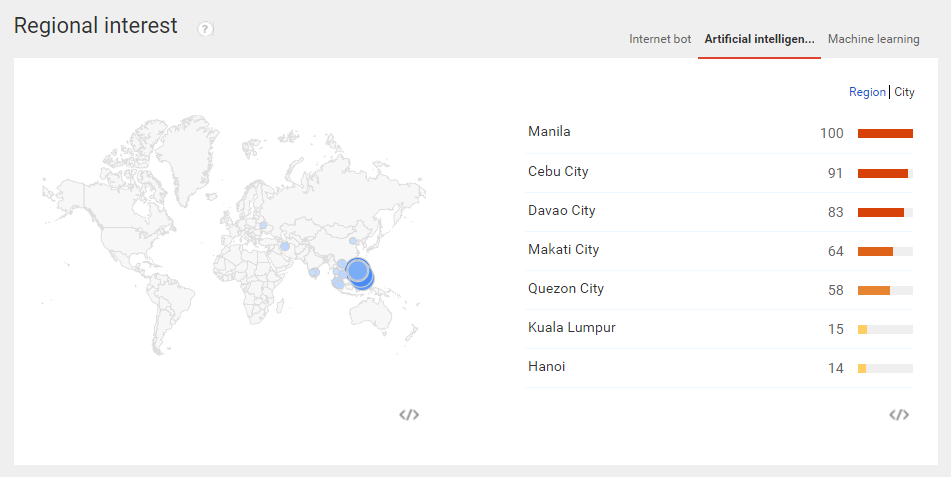Click the small bubble over Eastern Europe
951x477 pixels.
point(263,225)
